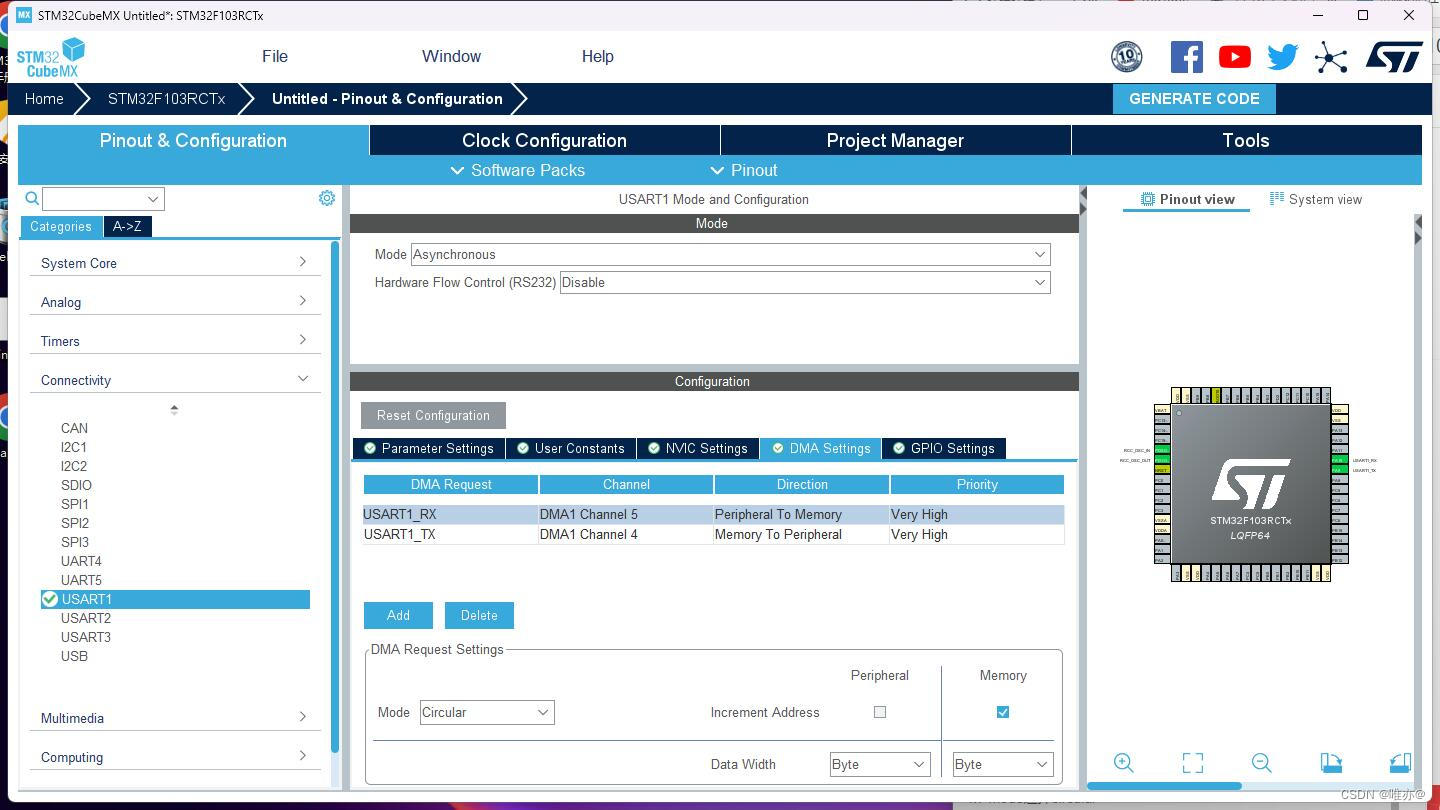Open categories settings gear icon
1440x810 pixels.
tap(327, 198)
